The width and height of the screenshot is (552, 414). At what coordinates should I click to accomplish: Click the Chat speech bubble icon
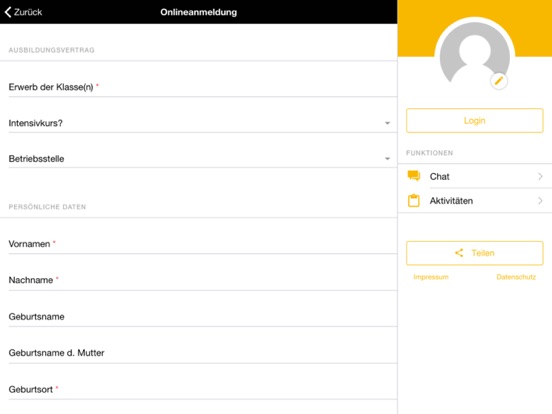pos(414,175)
